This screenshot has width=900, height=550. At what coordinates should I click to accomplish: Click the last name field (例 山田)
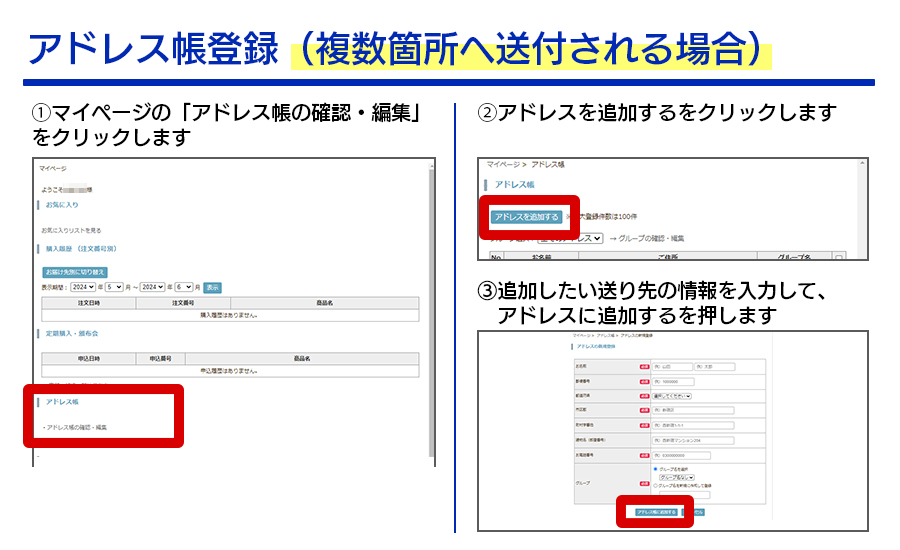tap(672, 367)
